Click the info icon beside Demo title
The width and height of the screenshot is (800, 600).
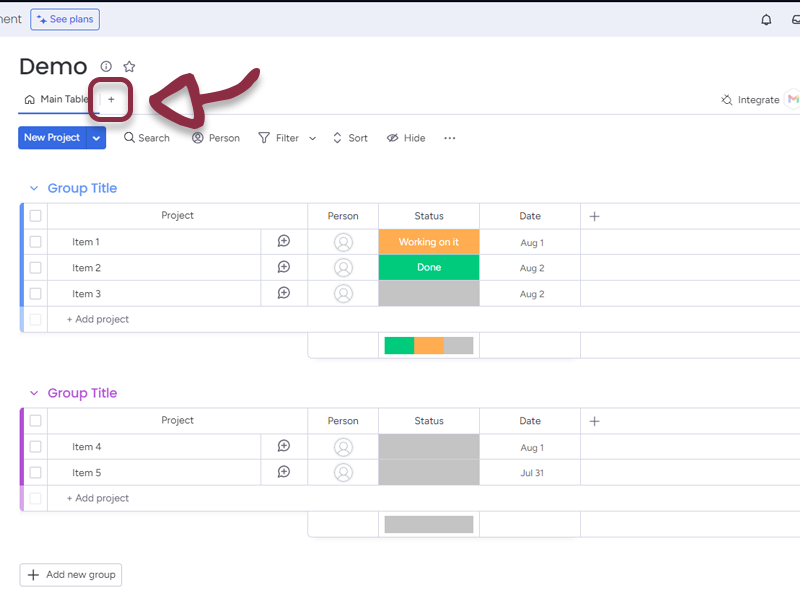tap(106, 67)
